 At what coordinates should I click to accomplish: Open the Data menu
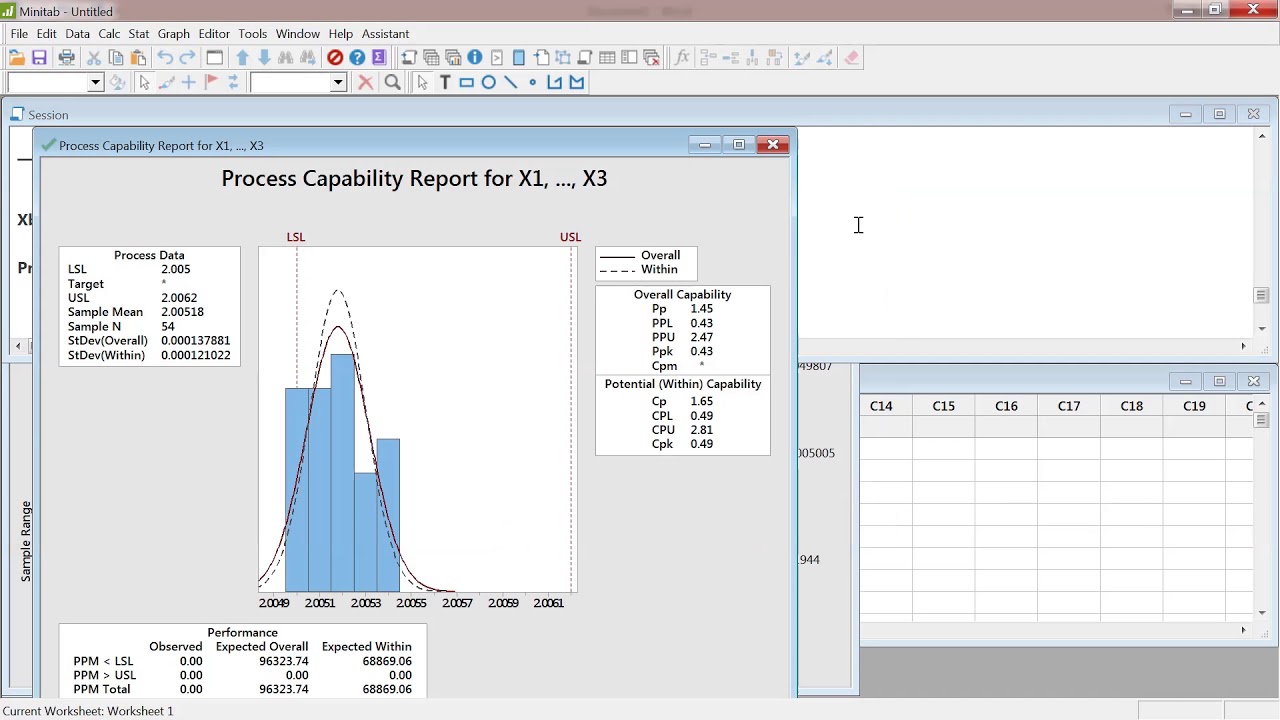[x=77, y=34]
